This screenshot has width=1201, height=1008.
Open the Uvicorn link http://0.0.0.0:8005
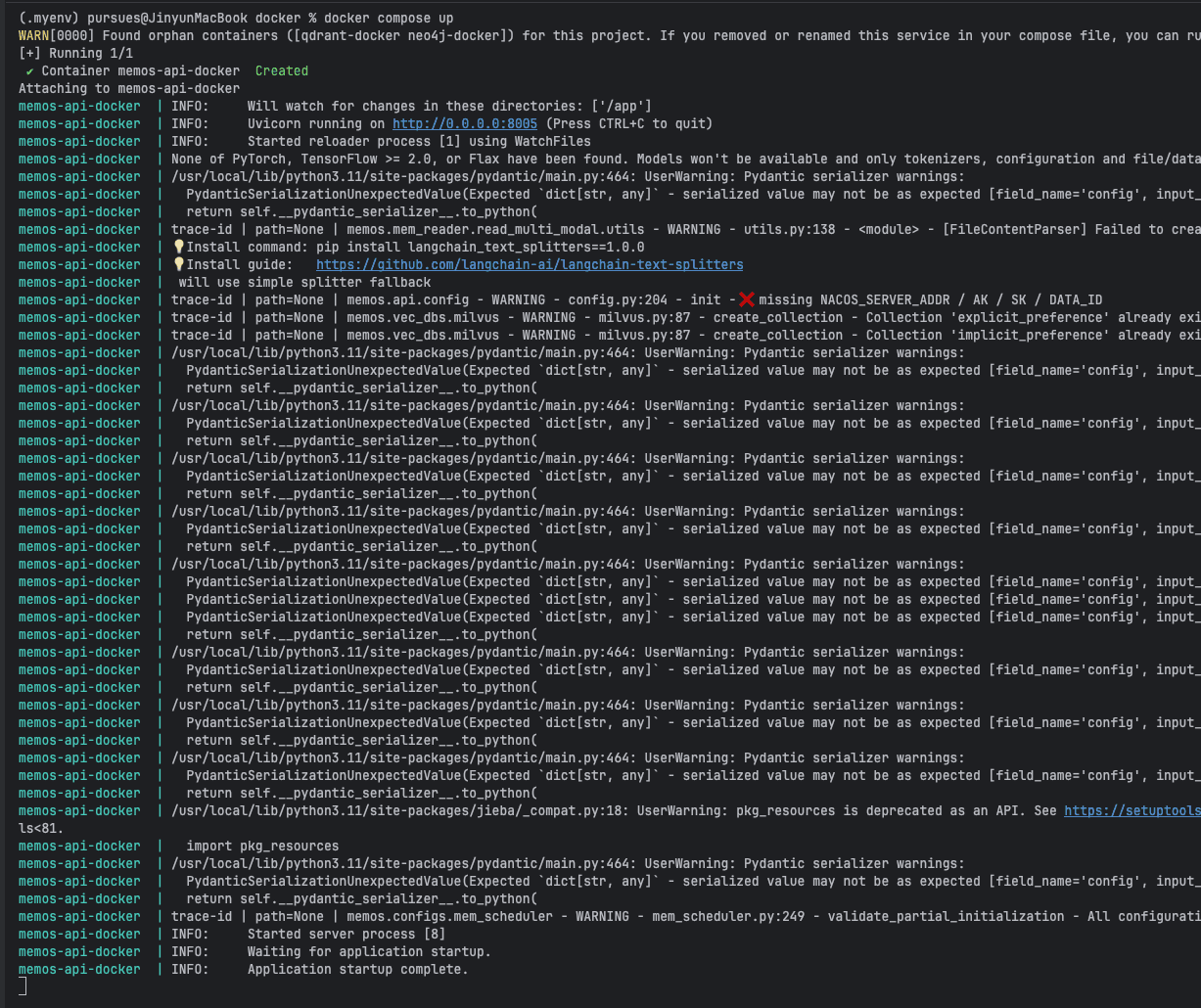point(464,123)
